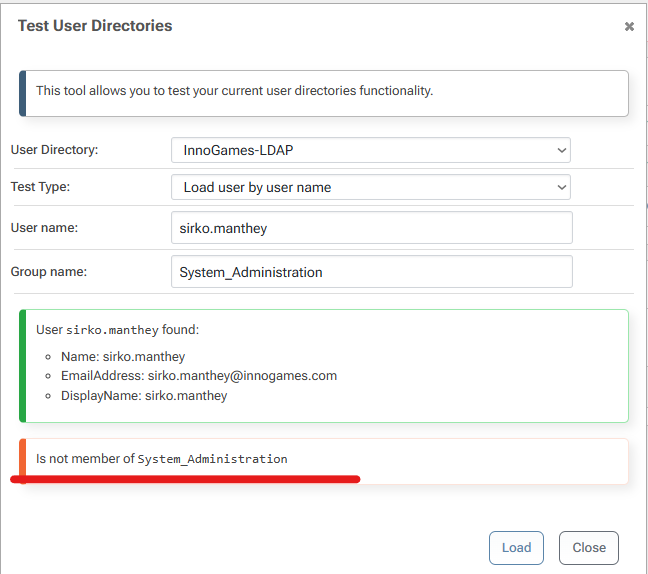Viewport: 648px width, 574px height.
Task: Open the User Directory dropdown
Action: [370, 150]
